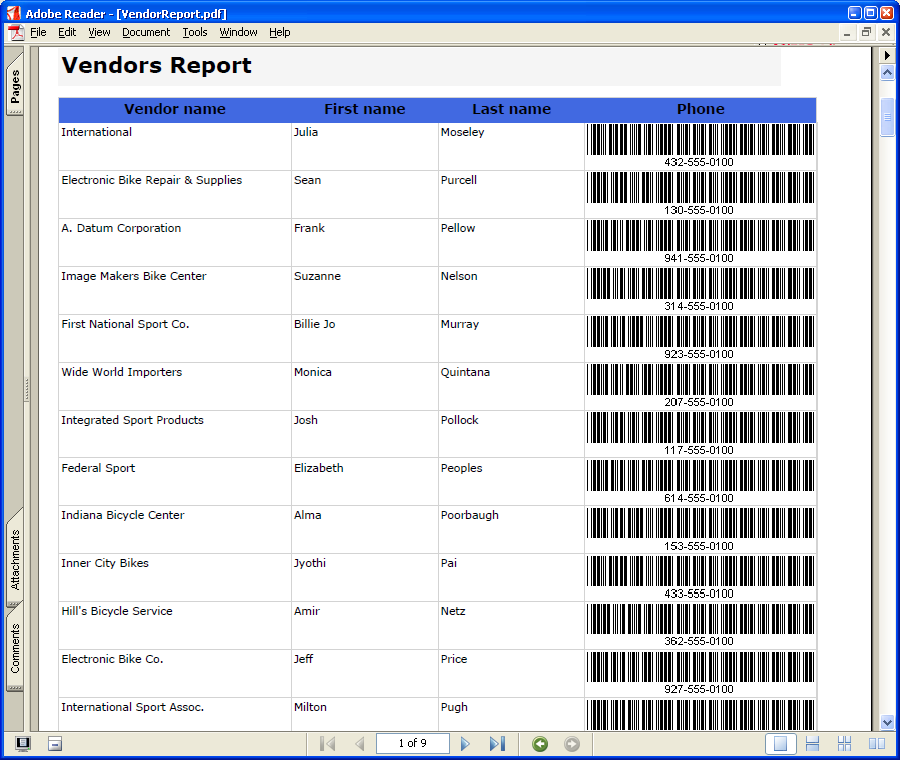The height and width of the screenshot is (760, 900).
Task: Open the Adobe PDF document icon menu
Action: pos(16,33)
